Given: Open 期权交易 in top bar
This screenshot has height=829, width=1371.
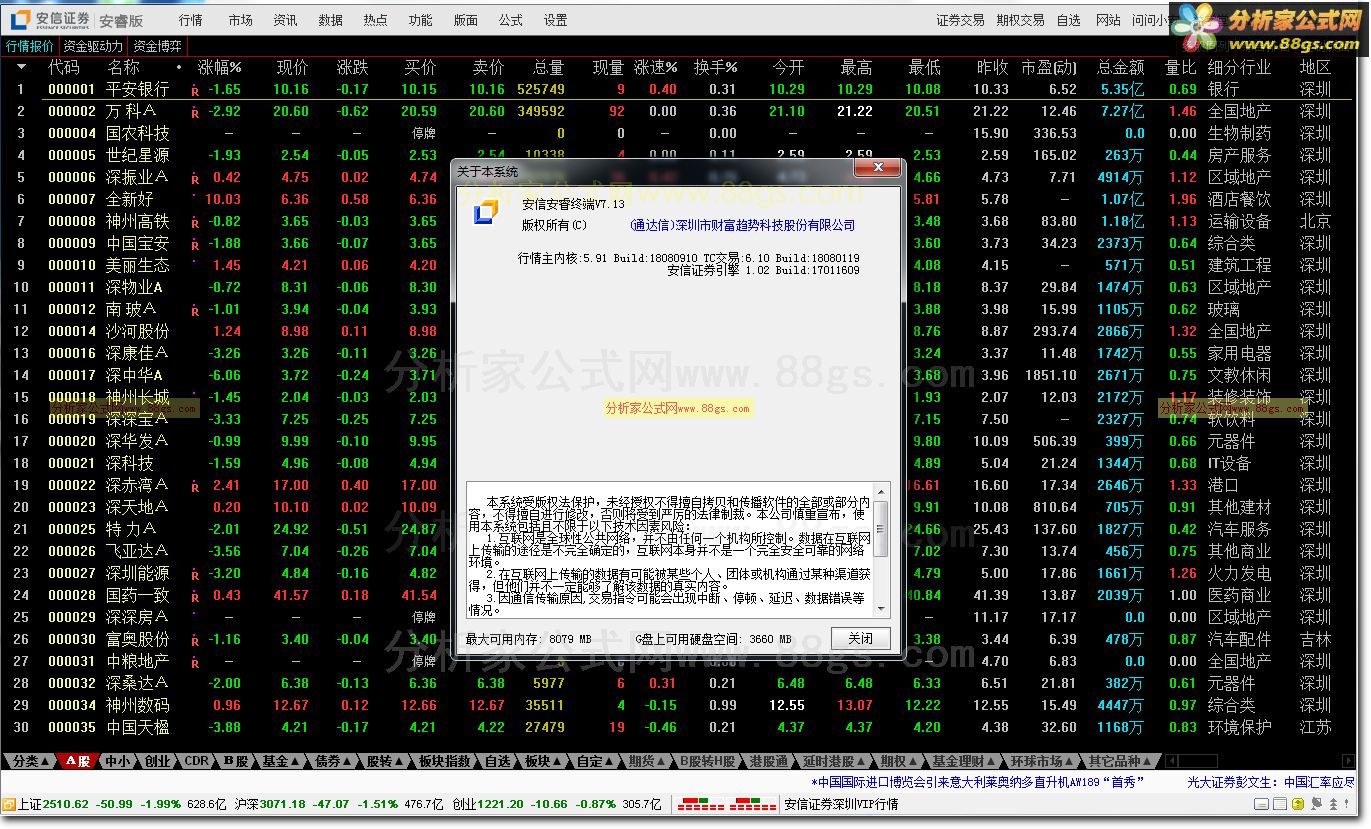Looking at the screenshot, I should 1021,20.
